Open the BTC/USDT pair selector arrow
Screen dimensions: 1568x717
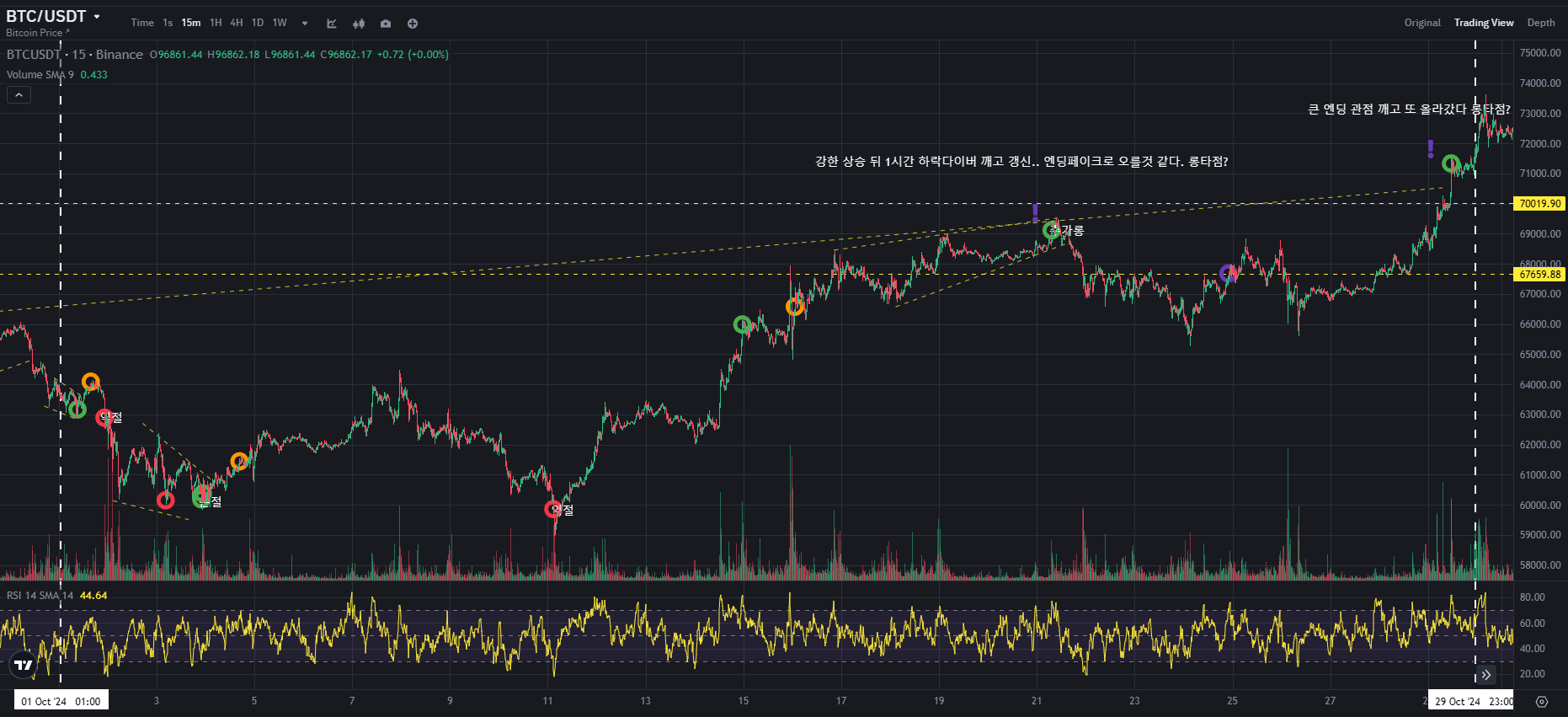[97, 16]
